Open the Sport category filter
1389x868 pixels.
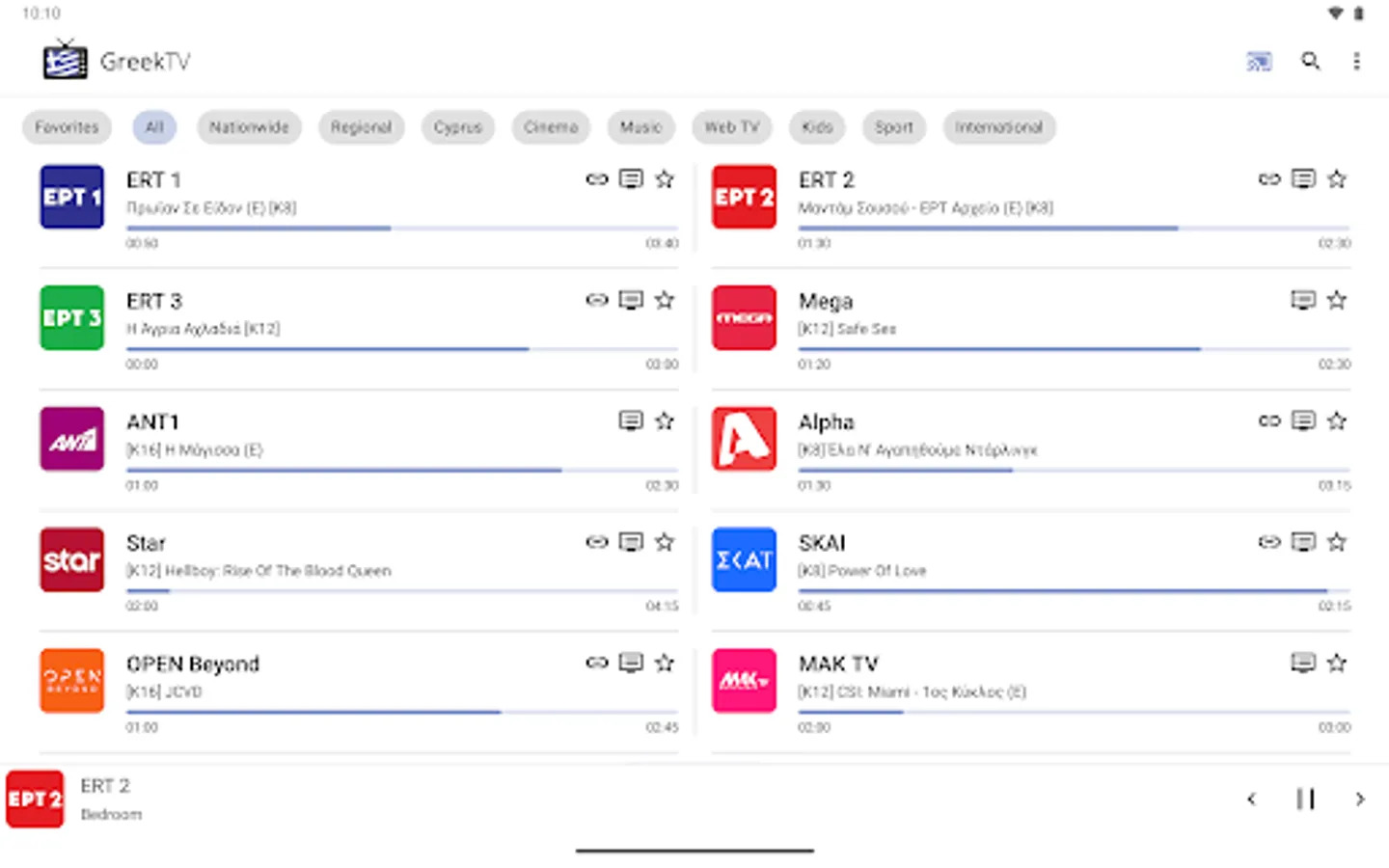(892, 126)
